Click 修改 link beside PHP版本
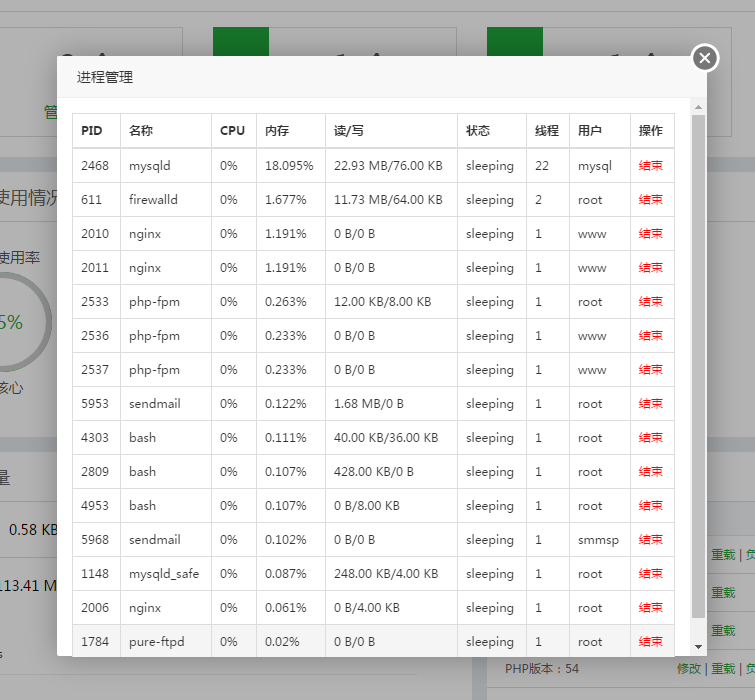The height and width of the screenshot is (700, 755). (x=689, y=669)
